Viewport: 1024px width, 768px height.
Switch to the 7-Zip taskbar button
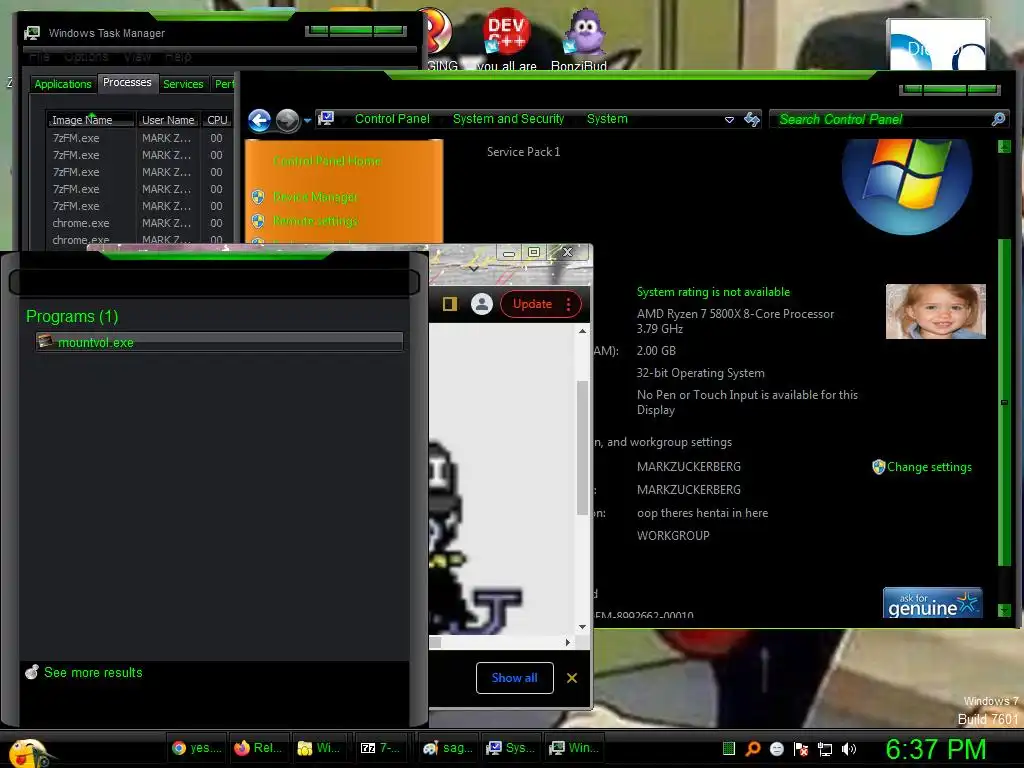pos(381,748)
